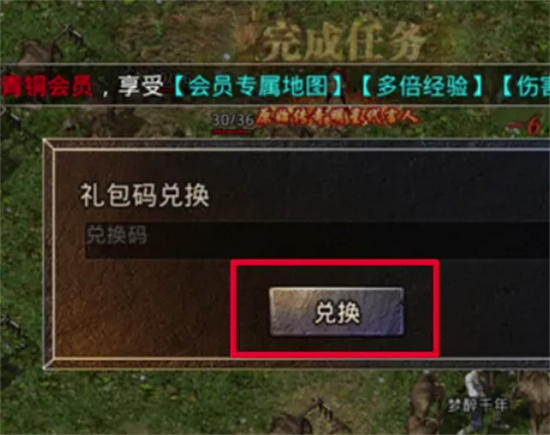The height and width of the screenshot is (435, 550).
Task: Click the 兑换 redeem button
Action: [337, 312]
